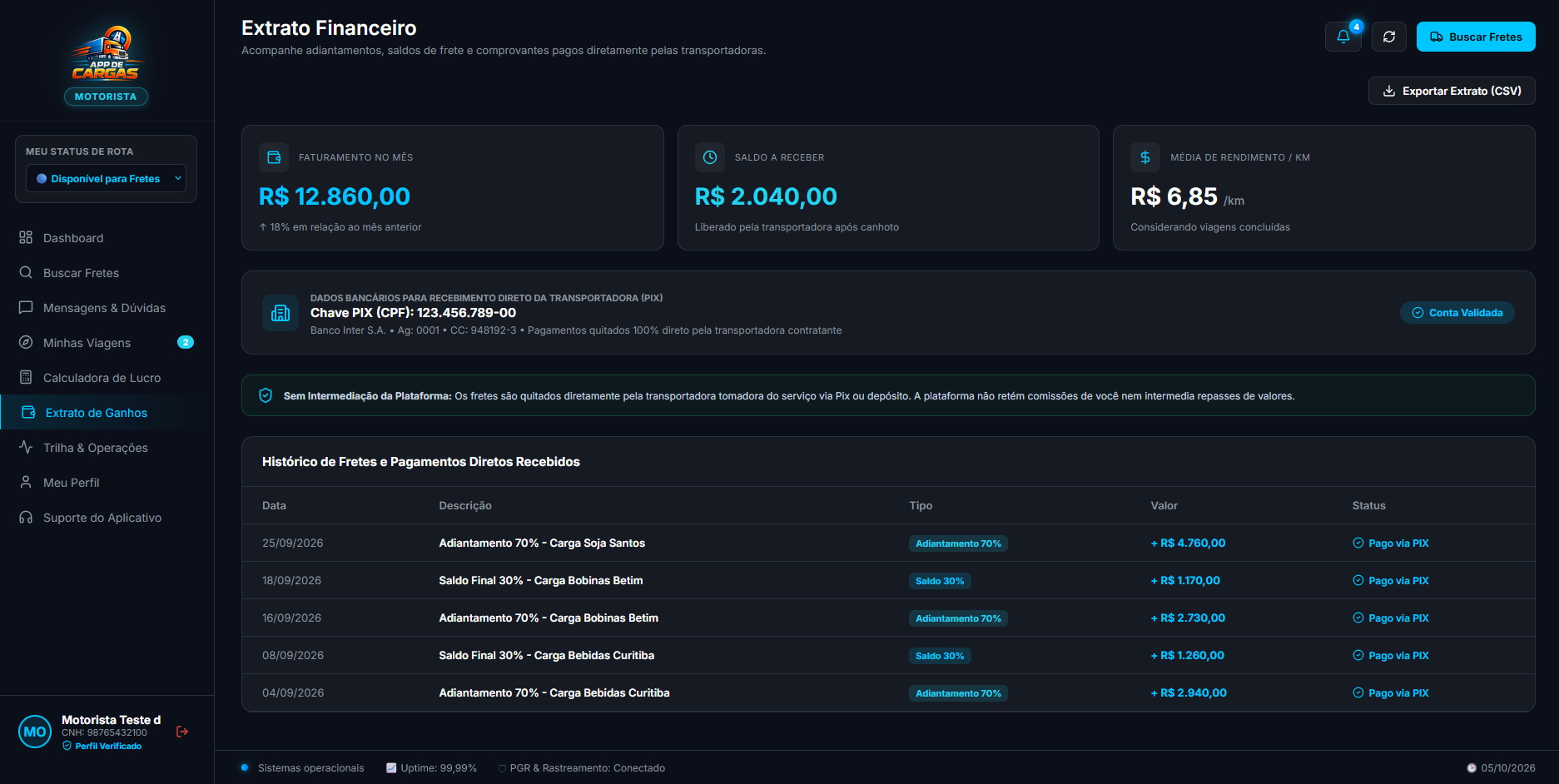1559x784 pixels.
Task: Click the shield icon in Sem Intermediação notice
Action: coord(266,395)
